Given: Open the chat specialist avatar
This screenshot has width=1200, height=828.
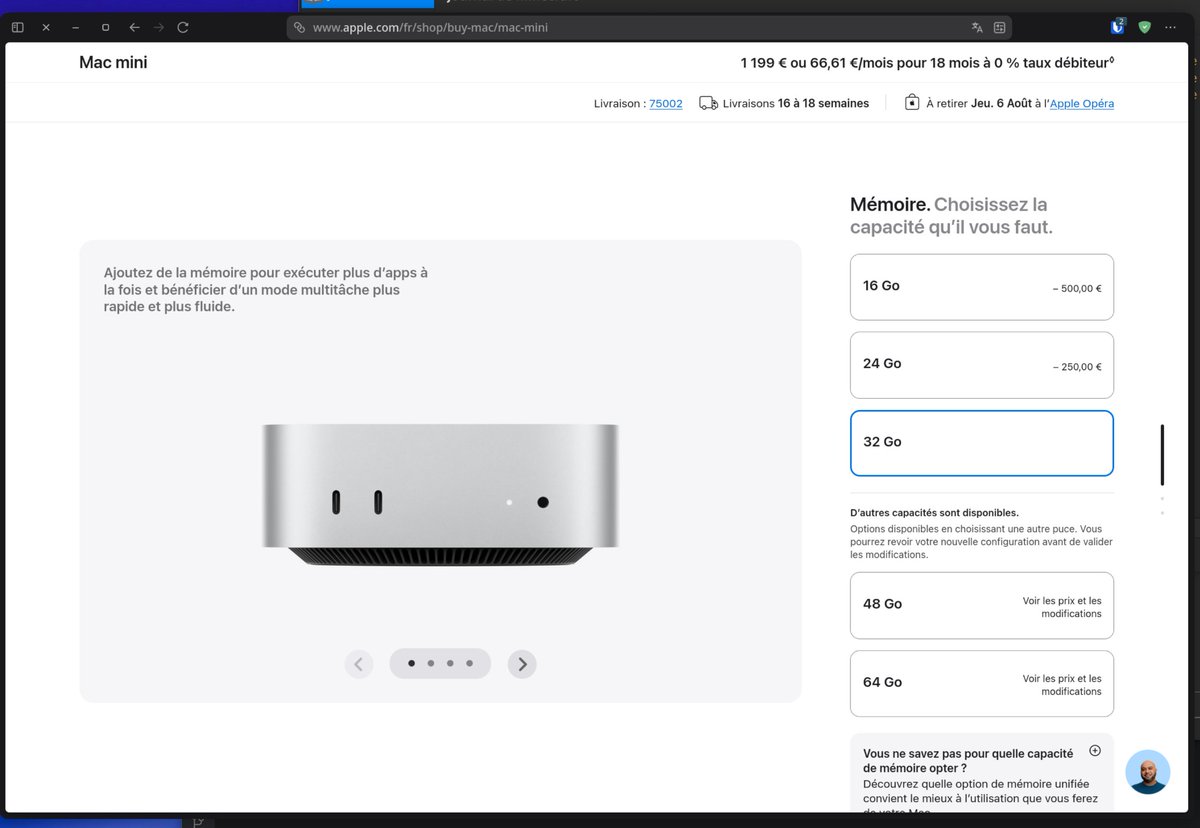Looking at the screenshot, I should point(1147,772).
